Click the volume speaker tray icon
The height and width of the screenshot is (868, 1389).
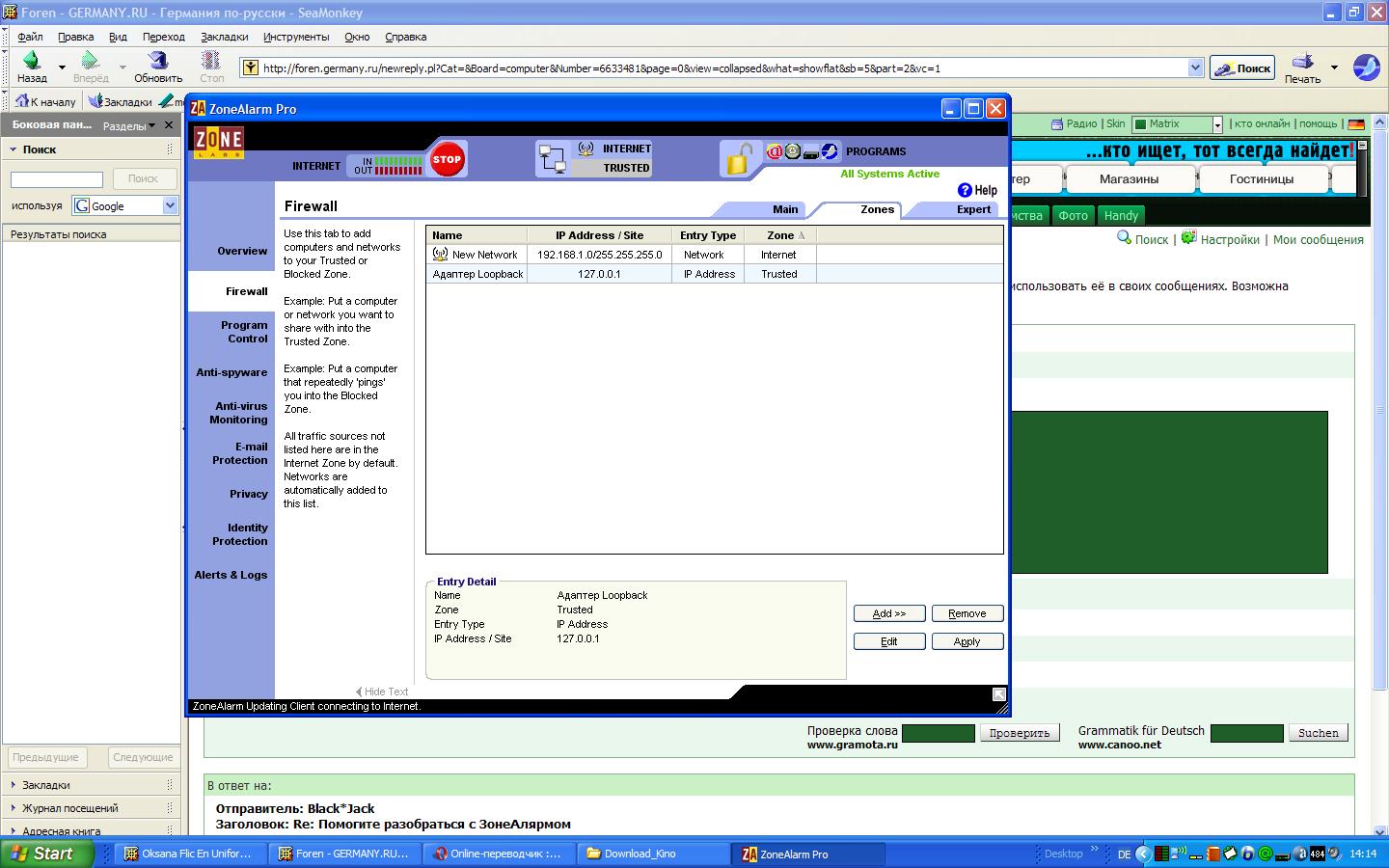coord(1335,854)
